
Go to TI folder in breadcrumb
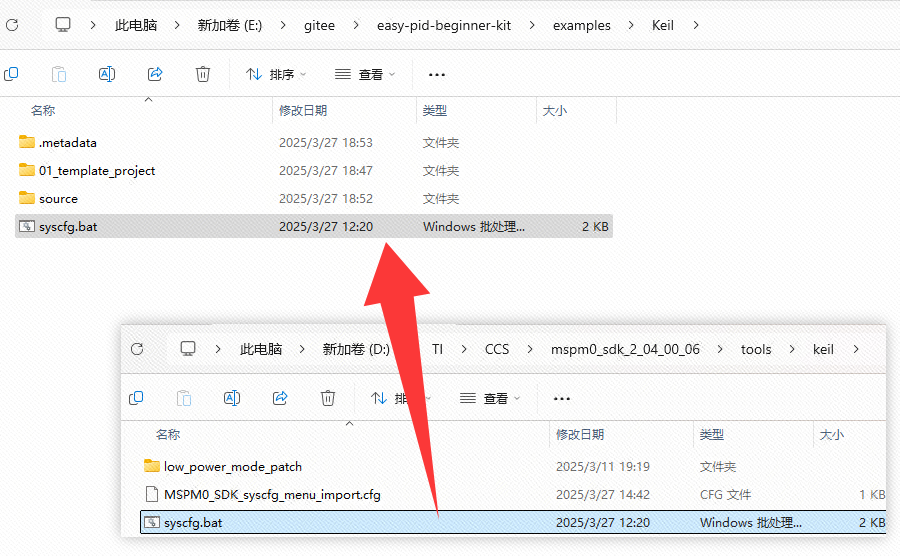(437, 349)
